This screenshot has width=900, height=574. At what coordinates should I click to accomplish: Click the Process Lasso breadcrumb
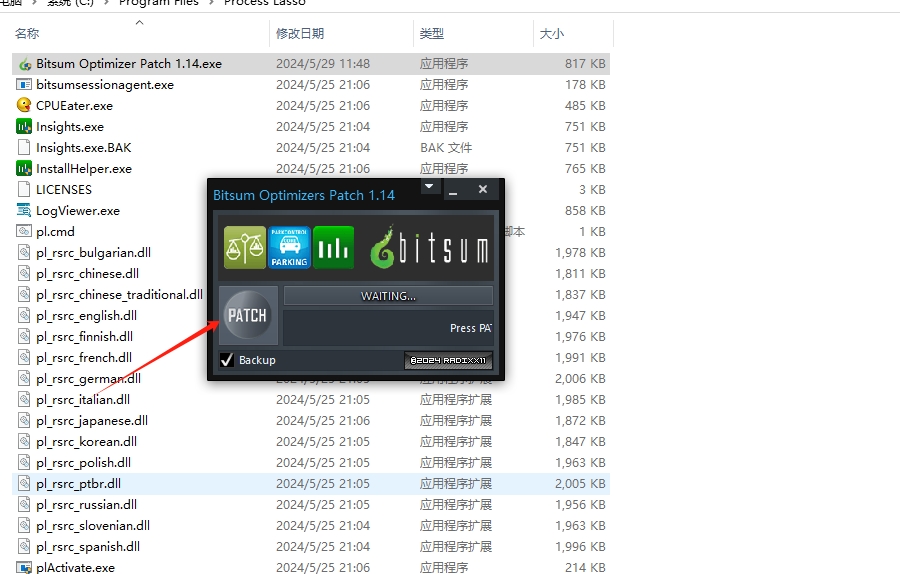point(265,3)
